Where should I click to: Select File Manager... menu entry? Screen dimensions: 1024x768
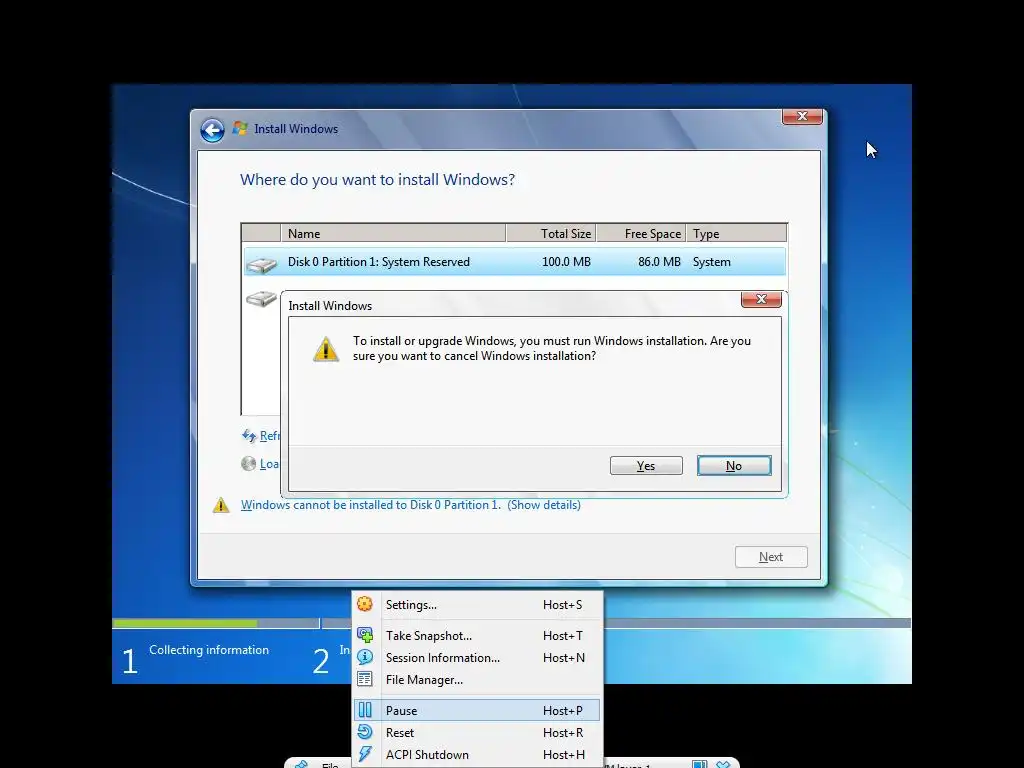pos(477,680)
